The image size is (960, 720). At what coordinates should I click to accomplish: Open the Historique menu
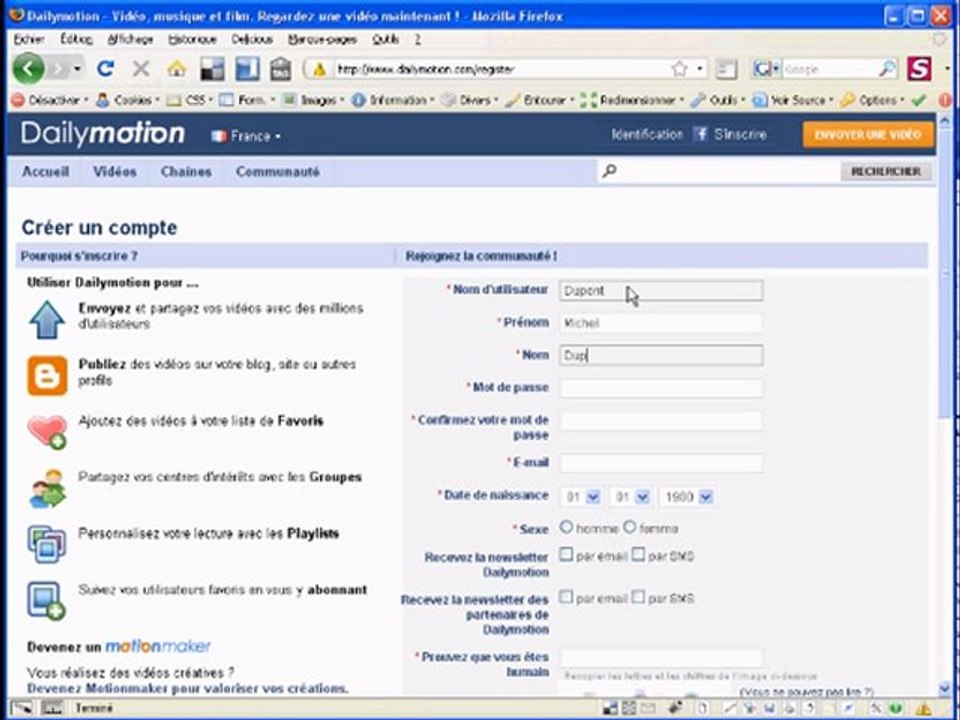click(192, 39)
